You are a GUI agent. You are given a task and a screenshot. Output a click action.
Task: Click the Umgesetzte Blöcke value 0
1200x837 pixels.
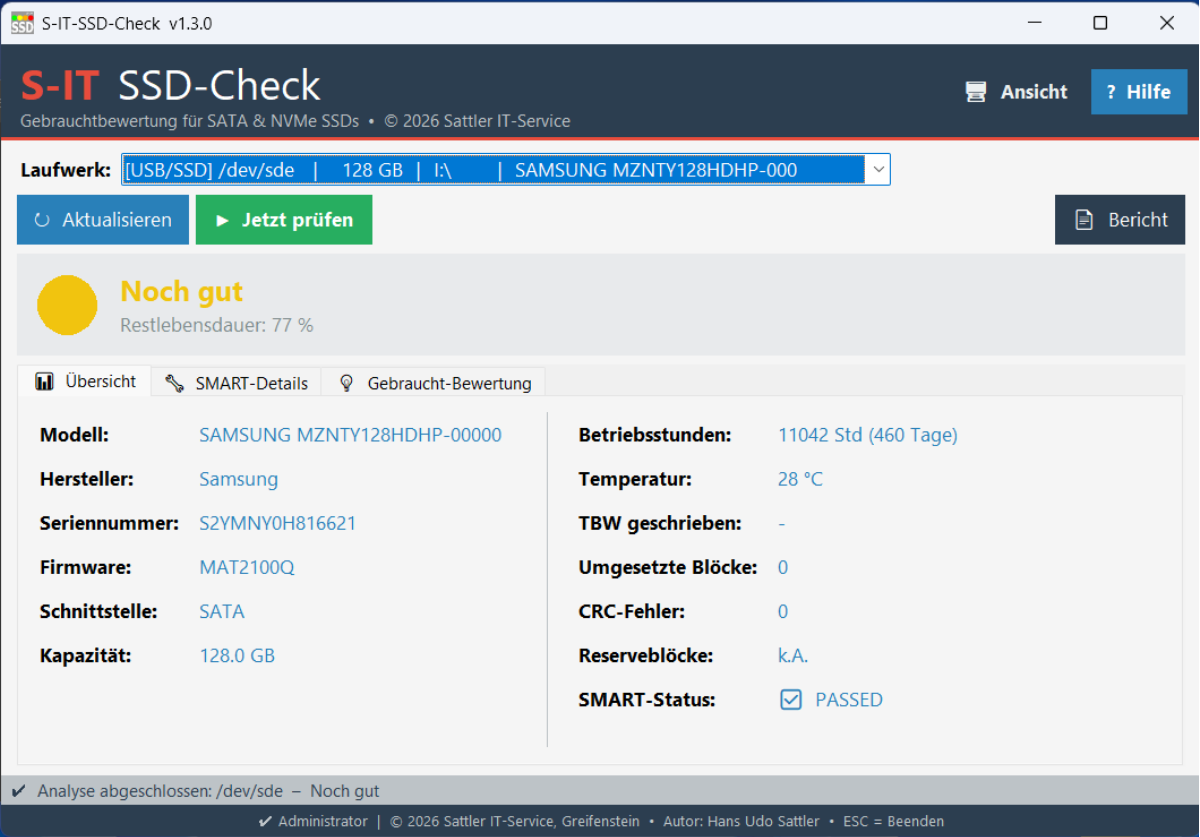[783, 567]
